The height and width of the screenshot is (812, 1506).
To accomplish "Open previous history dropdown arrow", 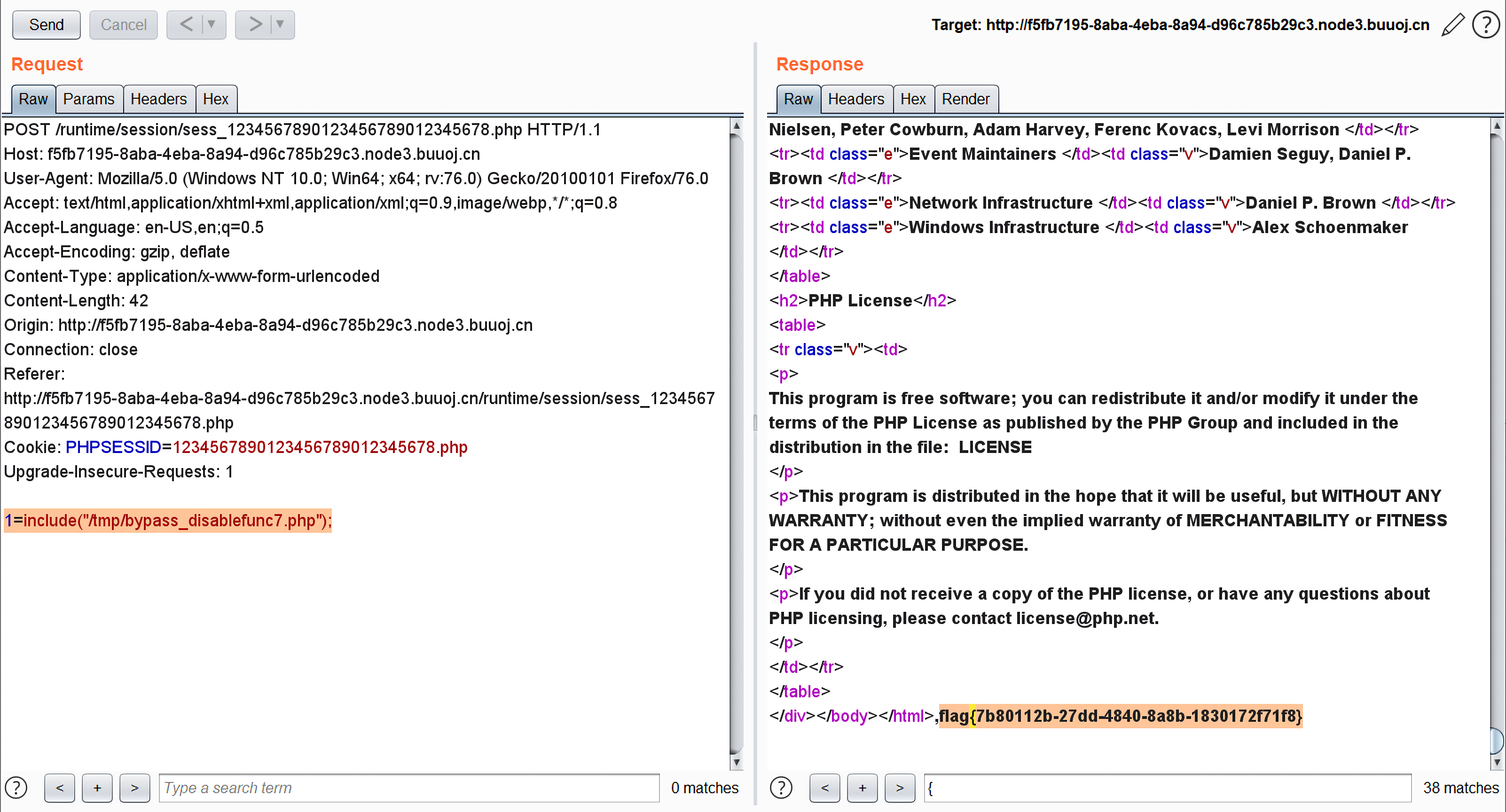I will 212,24.
